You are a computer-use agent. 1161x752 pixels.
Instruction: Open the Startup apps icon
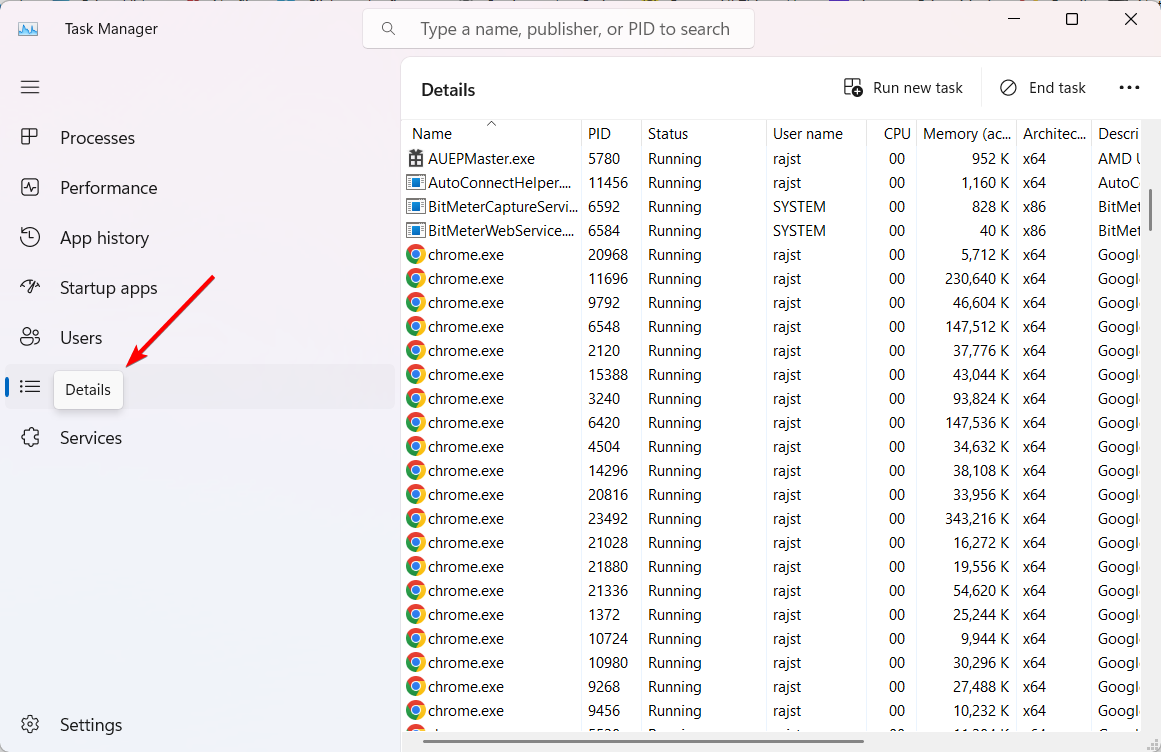click(30, 287)
